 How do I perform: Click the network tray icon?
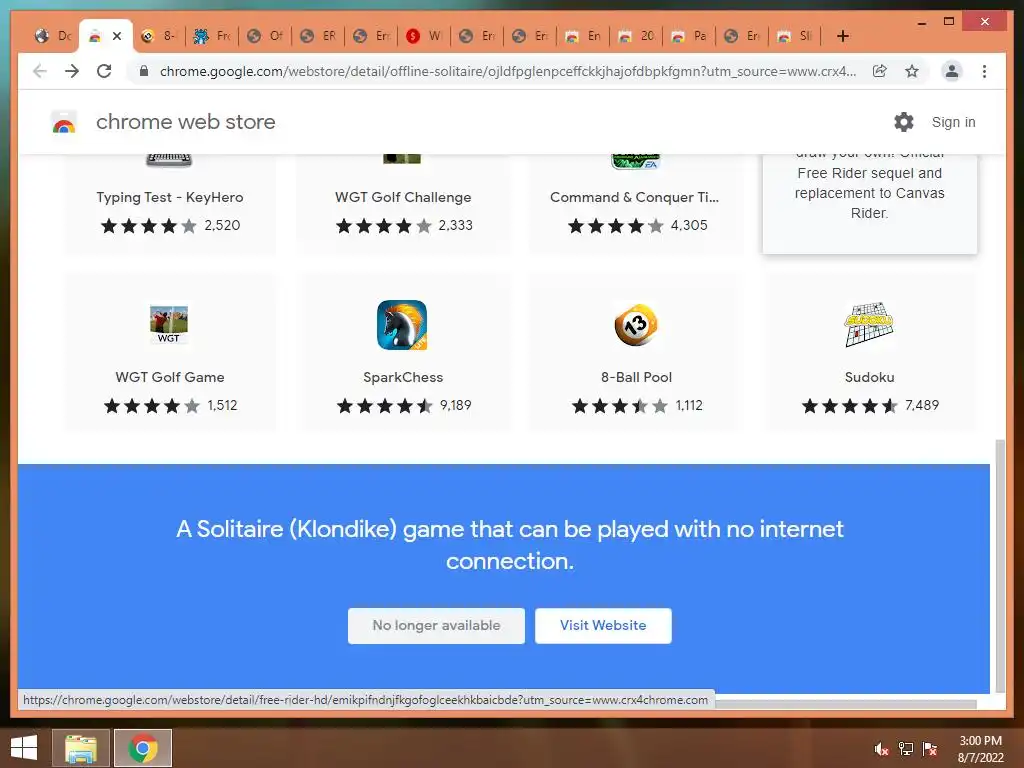(906, 749)
